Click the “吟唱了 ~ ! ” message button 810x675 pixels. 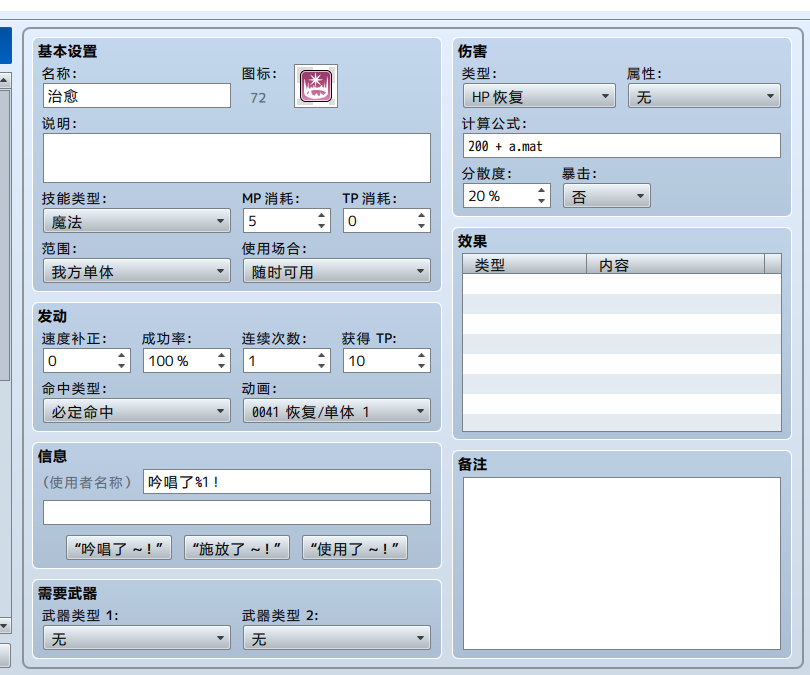[x=119, y=548]
